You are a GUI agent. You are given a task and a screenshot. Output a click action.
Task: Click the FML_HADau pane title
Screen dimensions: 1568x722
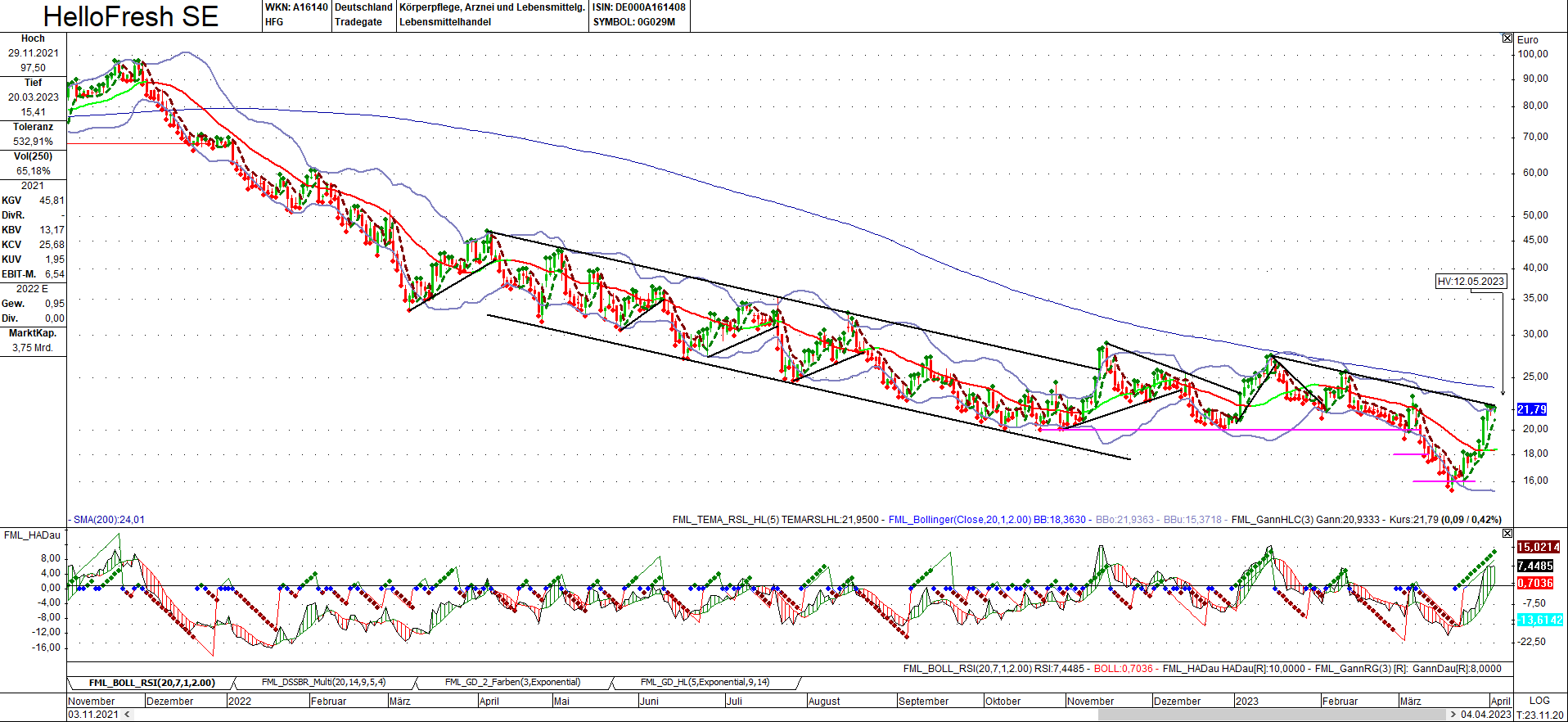[32, 535]
